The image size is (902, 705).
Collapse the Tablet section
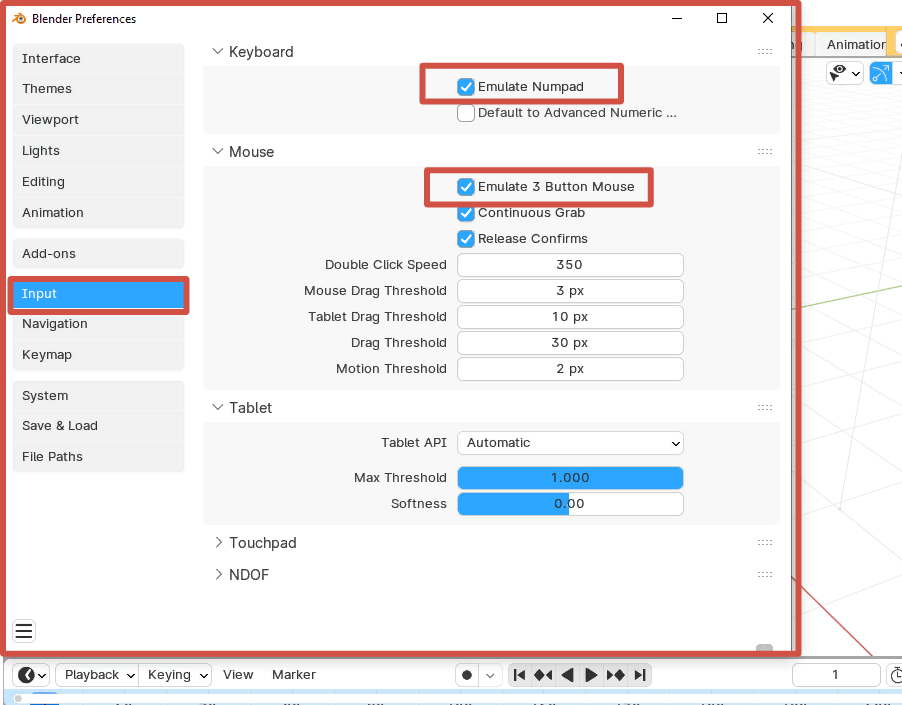(217, 408)
